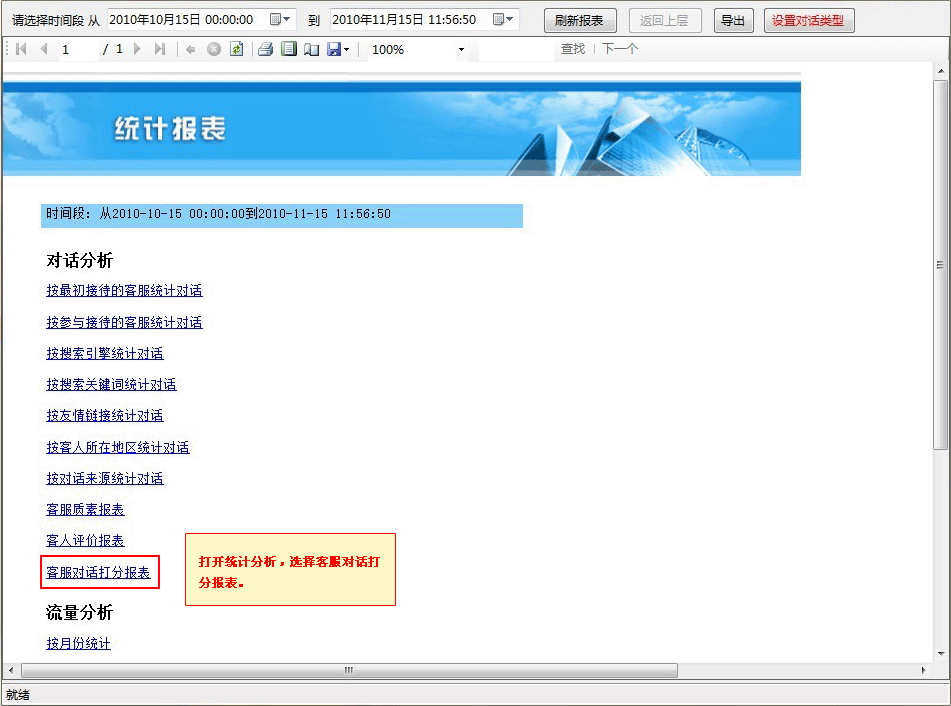Refresh the report via toolbar icon
Screen dimensions: 951x706
pos(237,49)
